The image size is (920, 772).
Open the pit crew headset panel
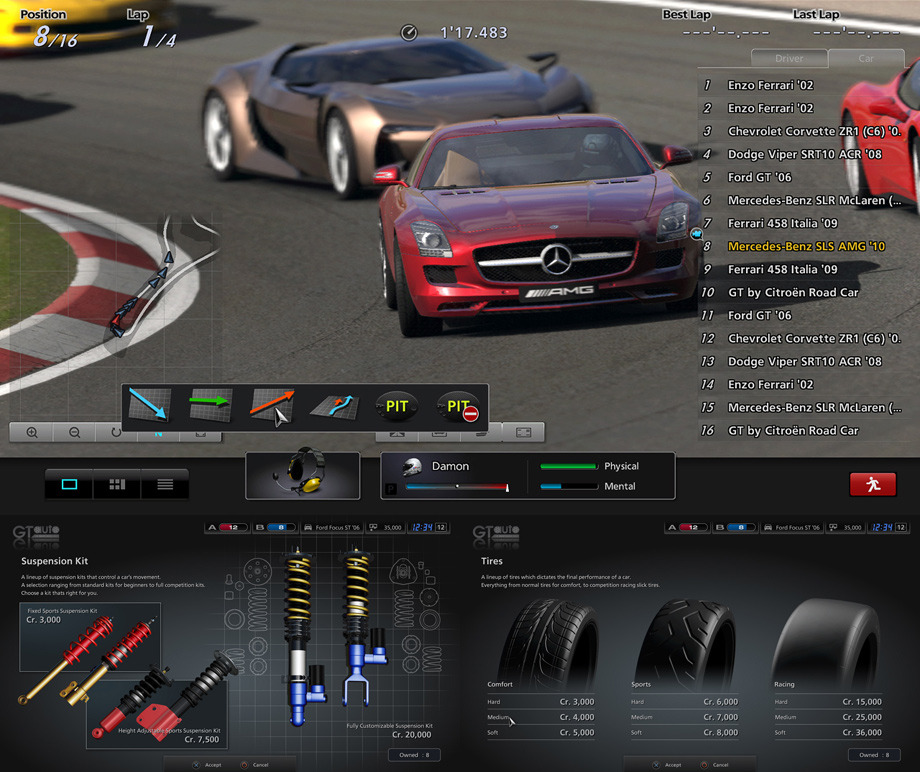pos(303,475)
